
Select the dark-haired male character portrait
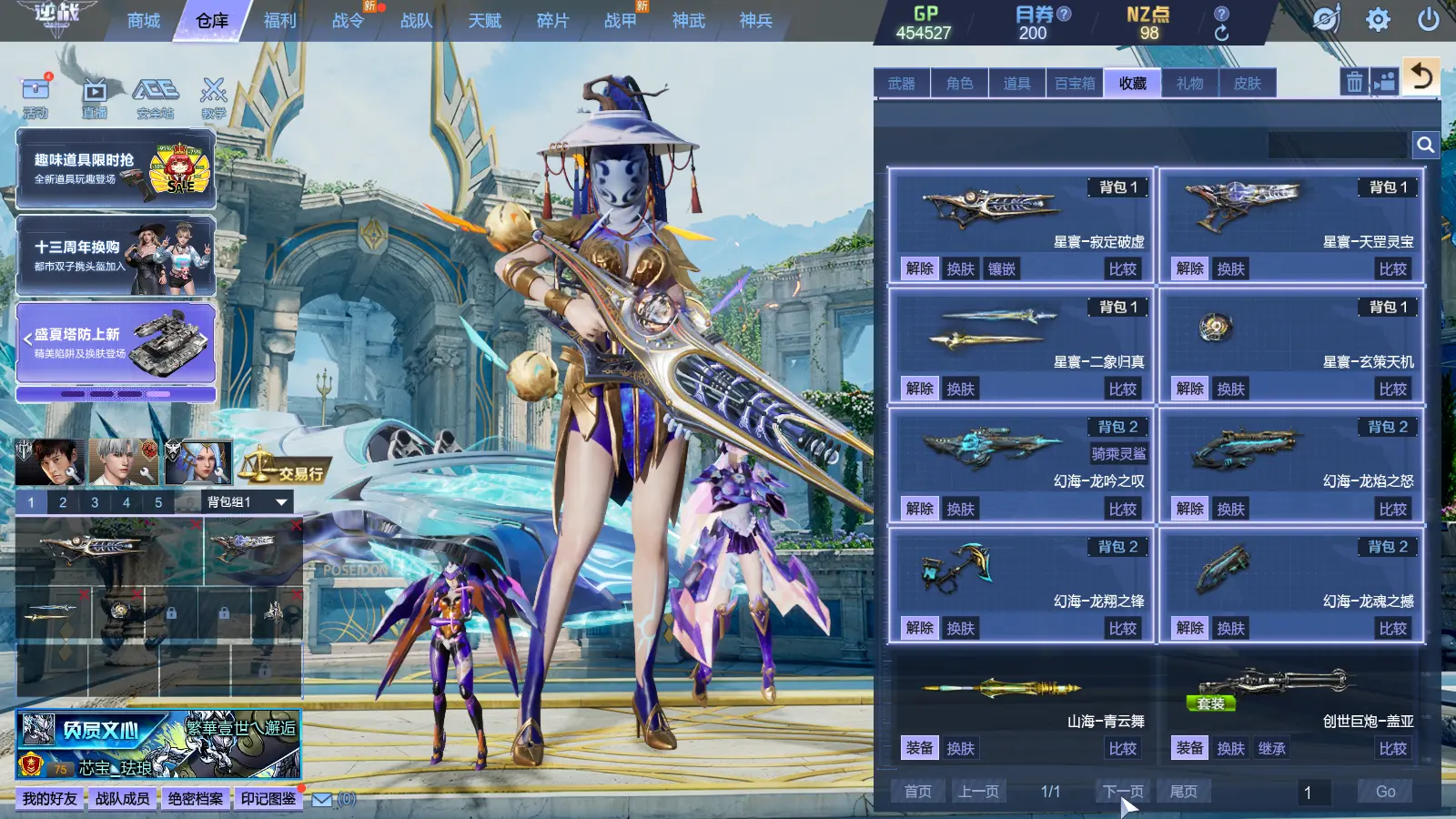50,461
